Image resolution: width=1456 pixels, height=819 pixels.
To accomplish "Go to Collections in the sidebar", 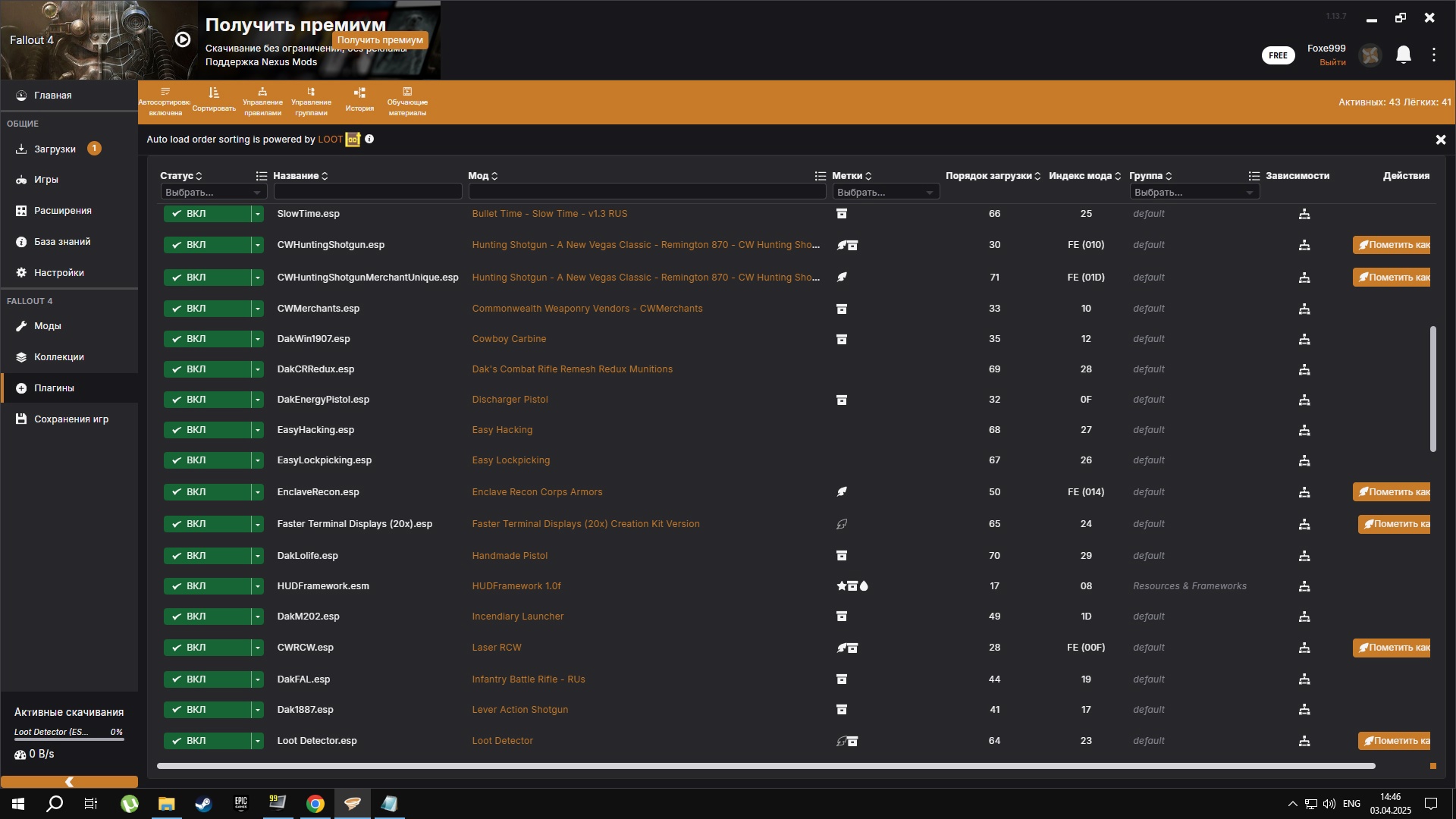I will (x=58, y=357).
